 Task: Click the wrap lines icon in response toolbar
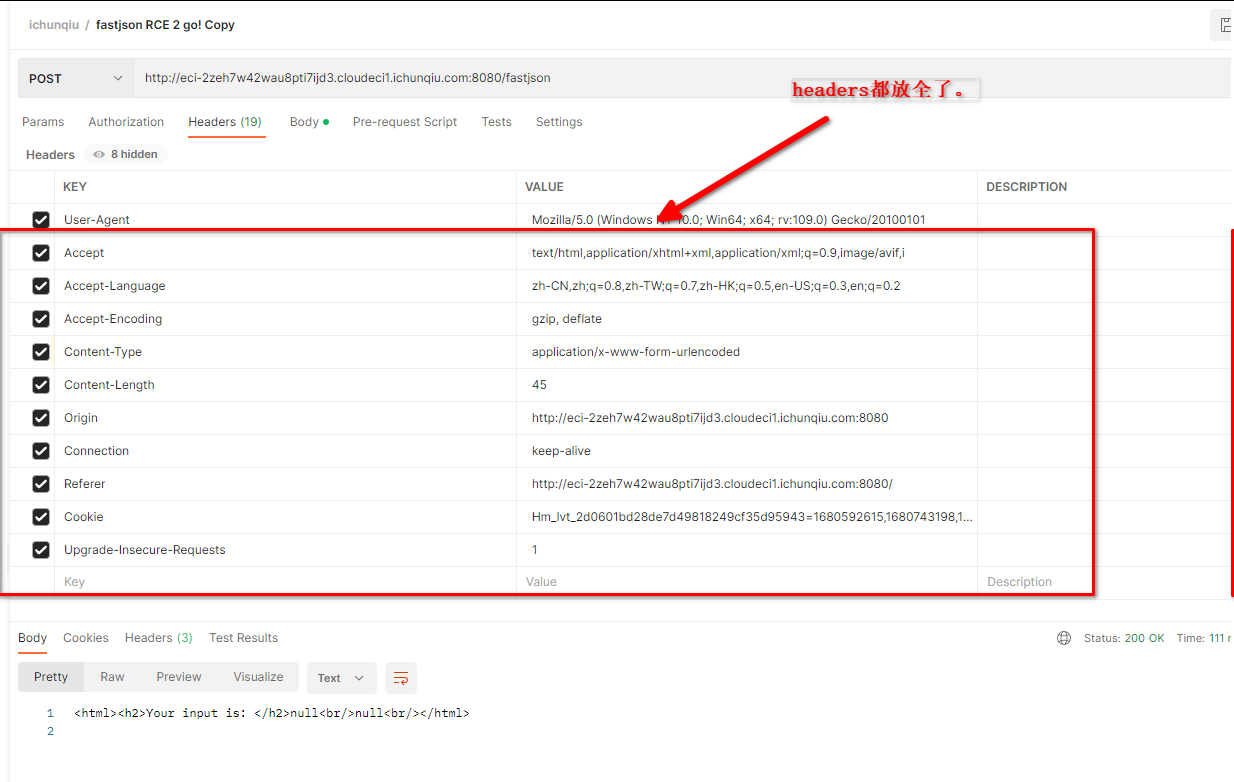tap(401, 678)
